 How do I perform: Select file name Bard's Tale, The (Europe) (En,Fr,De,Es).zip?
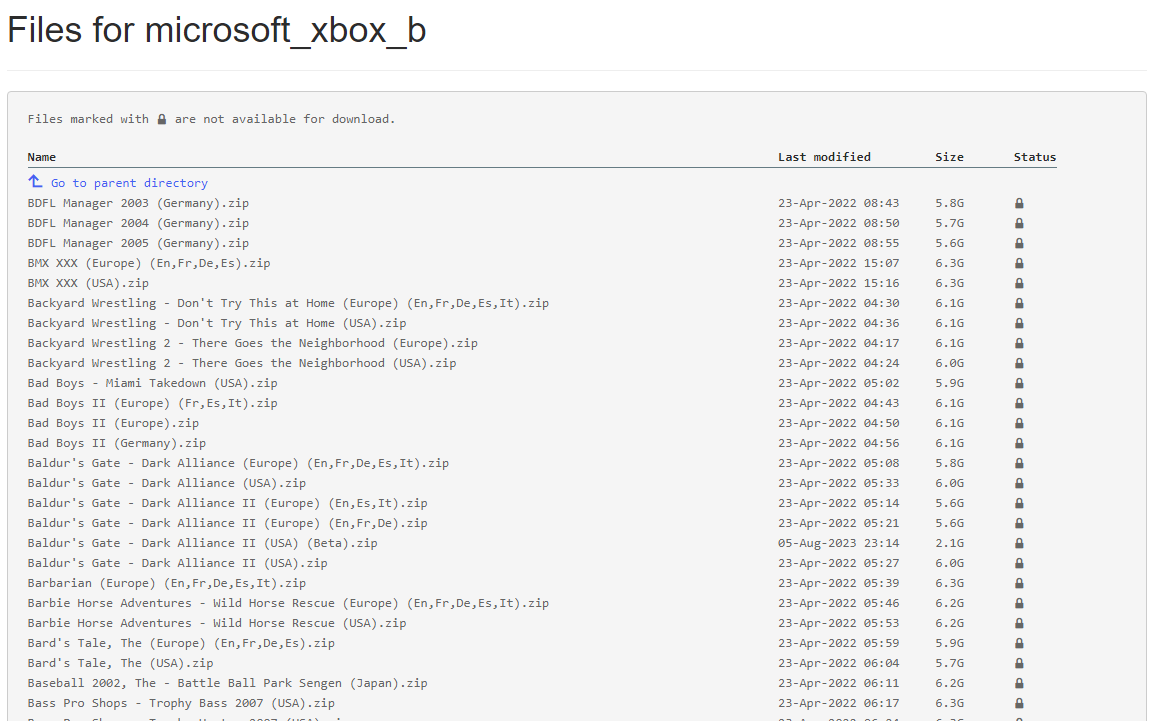[181, 643]
